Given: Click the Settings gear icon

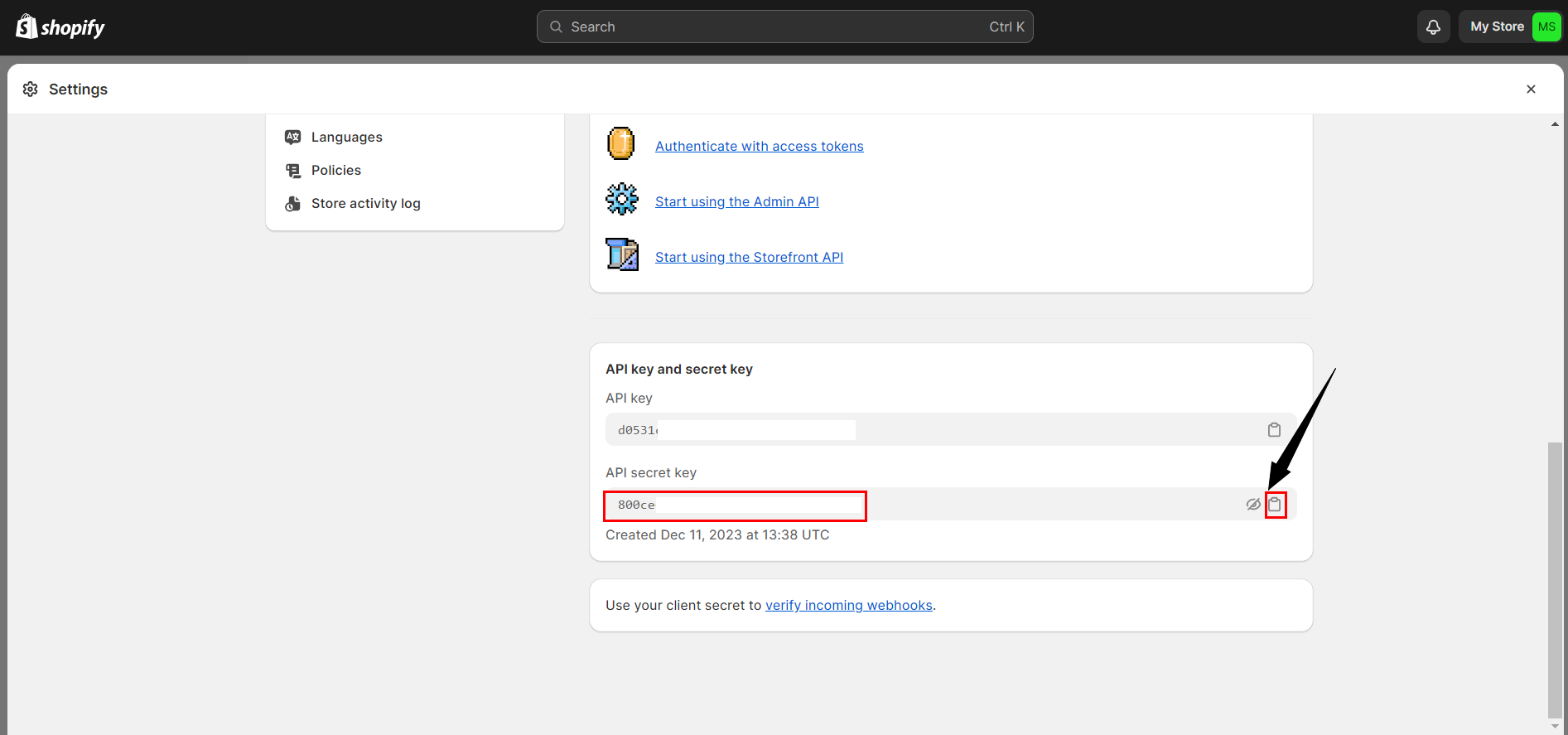Looking at the screenshot, I should (31, 89).
